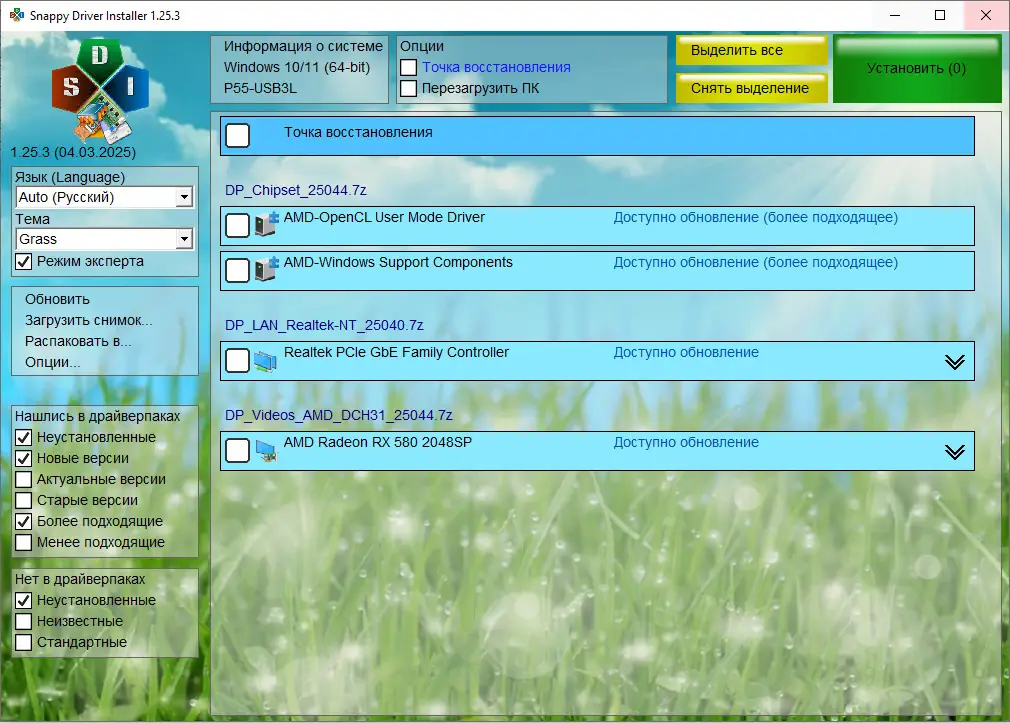Click the Realtek row Доступно обновление status
The image size is (1010, 723).
[x=686, y=352]
